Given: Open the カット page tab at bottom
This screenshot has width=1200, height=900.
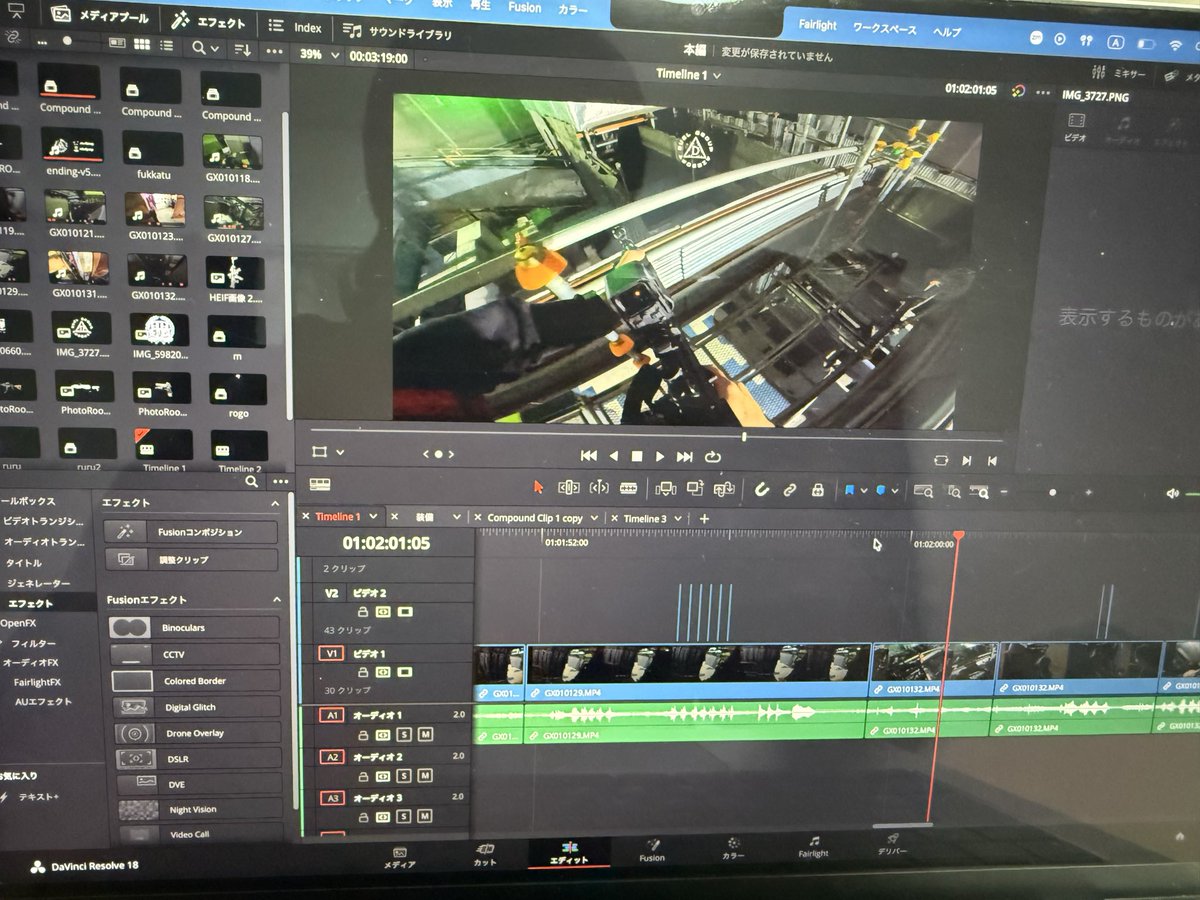Looking at the screenshot, I should point(485,853).
